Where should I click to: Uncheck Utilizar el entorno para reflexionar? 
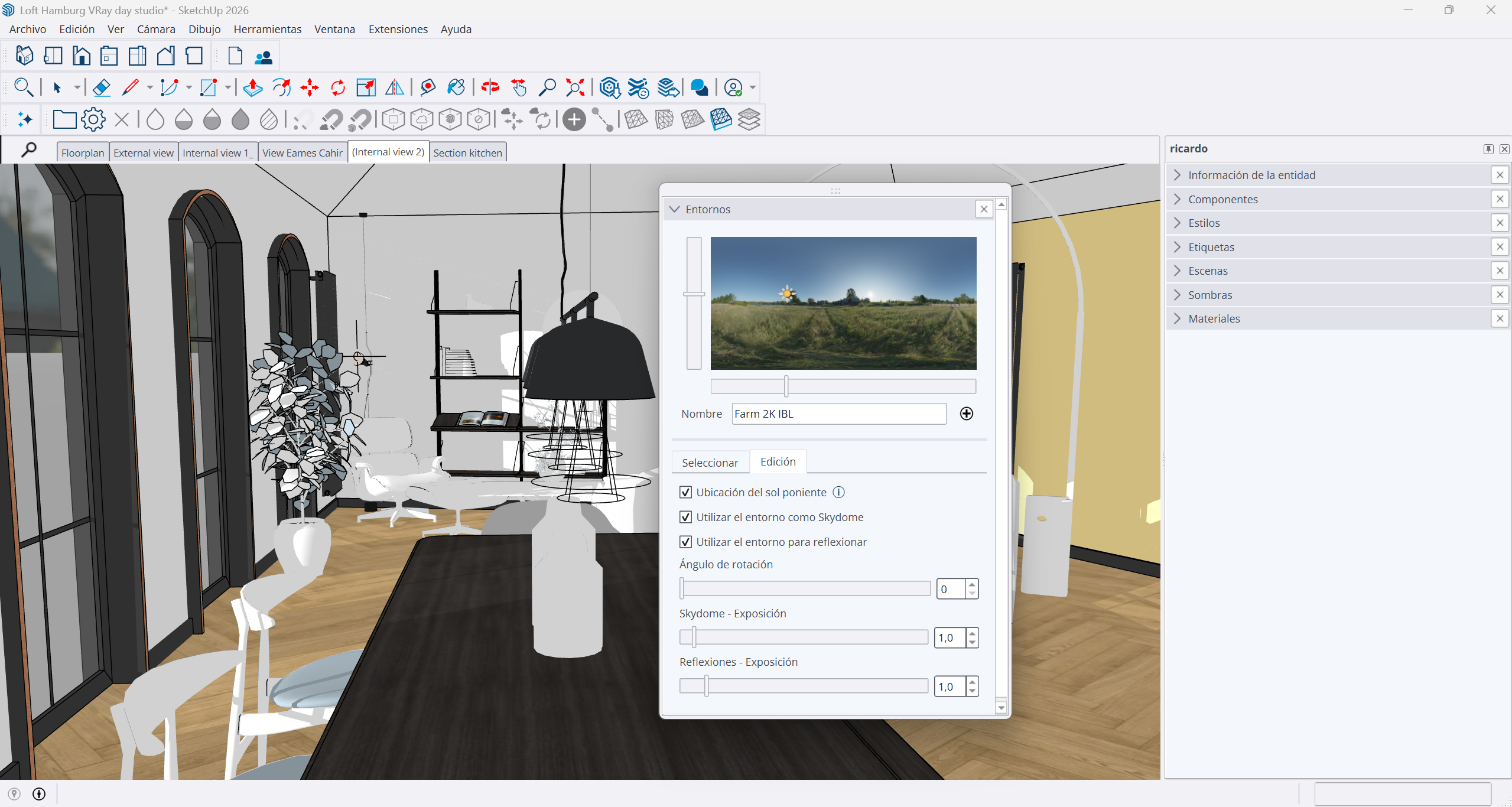686,542
